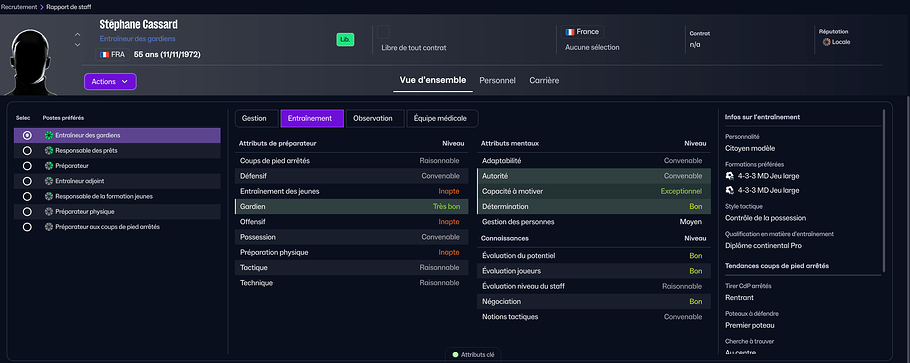Image resolution: width=910 pixels, height=363 pixels.
Task: Click the Gestion des personnes row
Action: pyautogui.click(x=594, y=222)
